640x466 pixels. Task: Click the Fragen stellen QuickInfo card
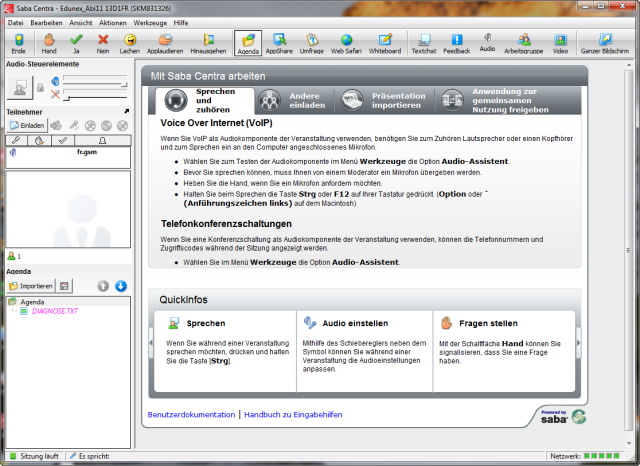tap(504, 351)
